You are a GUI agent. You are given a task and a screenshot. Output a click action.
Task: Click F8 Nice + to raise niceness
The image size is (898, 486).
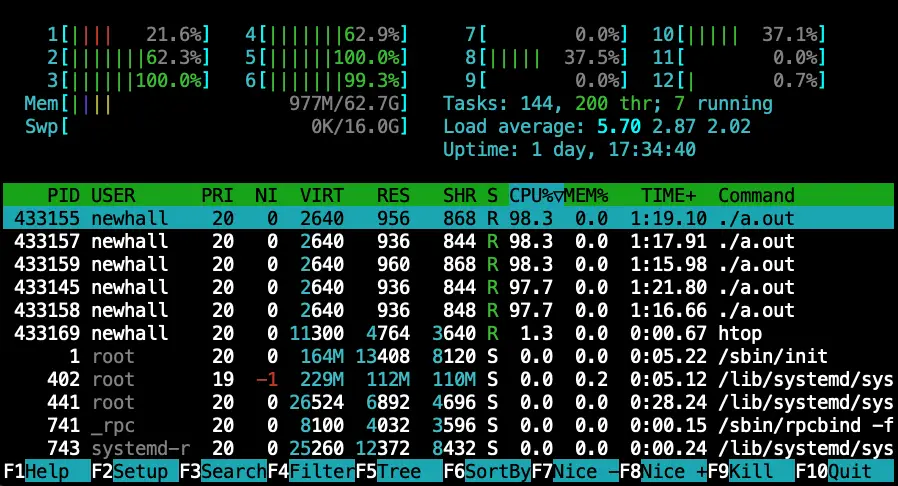point(663,472)
